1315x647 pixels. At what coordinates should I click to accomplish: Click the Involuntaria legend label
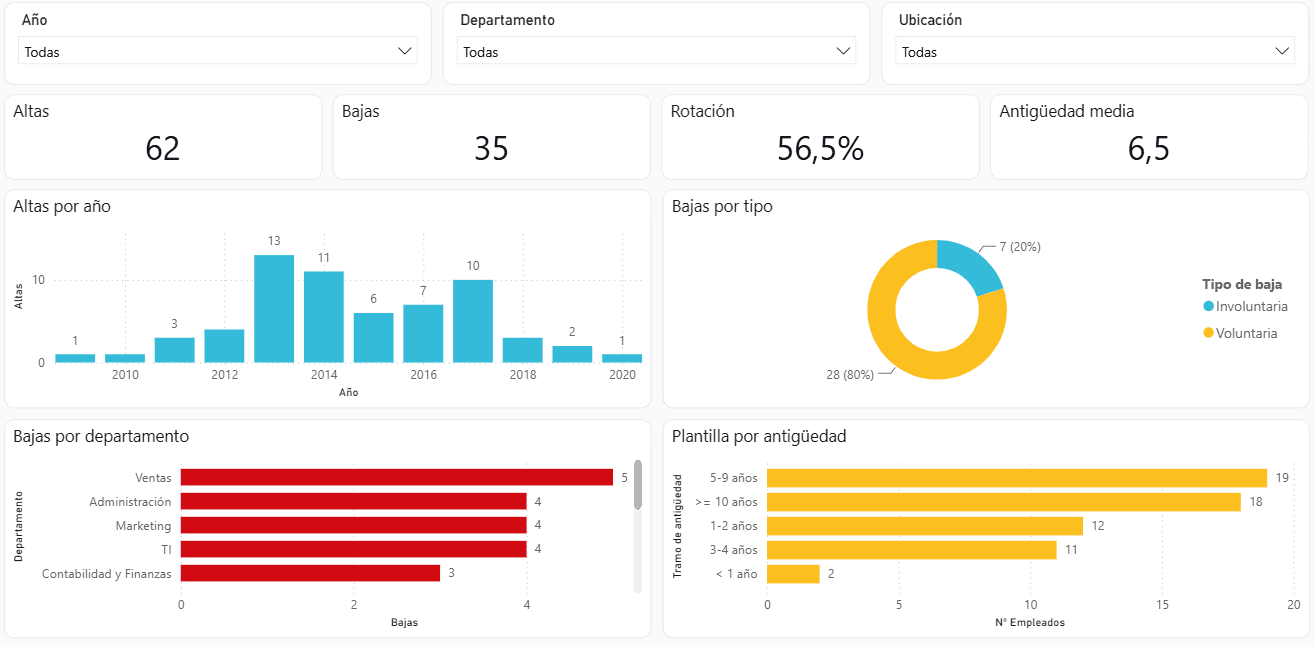pyautogui.click(x=1252, y=306)
